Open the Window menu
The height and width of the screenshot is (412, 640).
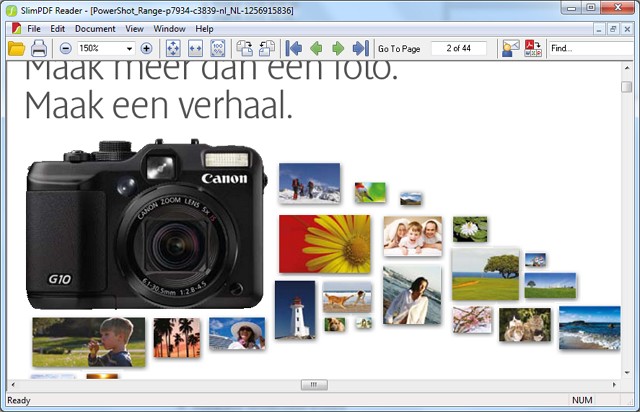coord(169,29)
